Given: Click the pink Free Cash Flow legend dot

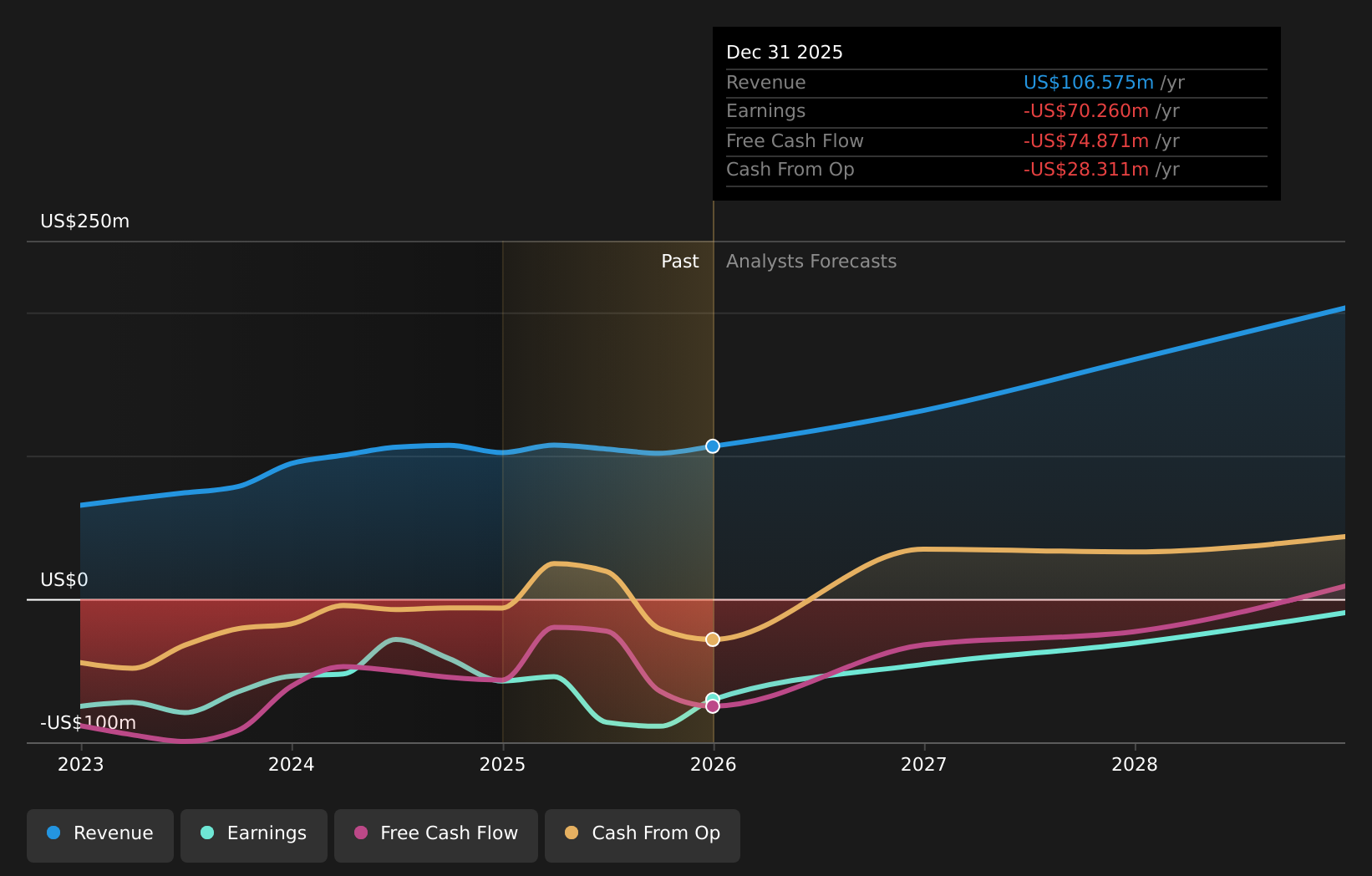Looking at the screenshot, I should [360, 833].
